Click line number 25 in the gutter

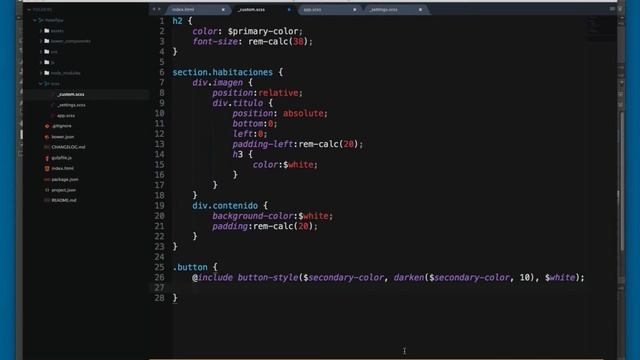tap(160, 267)
